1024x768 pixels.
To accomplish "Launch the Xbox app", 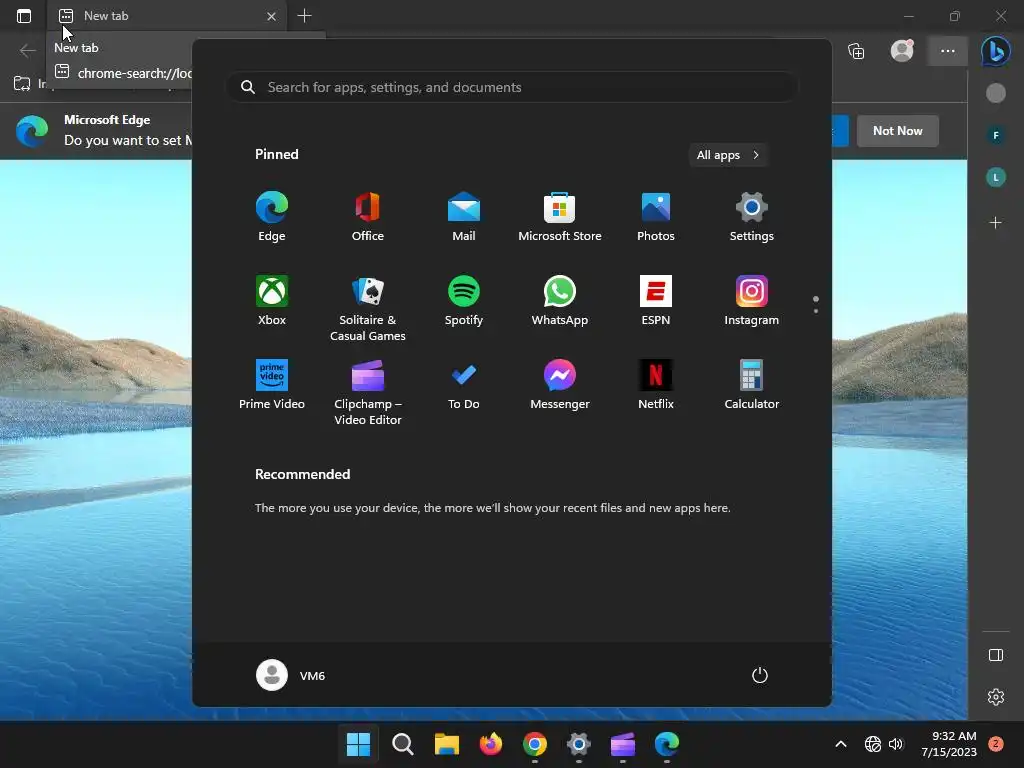I will (272, 300).
